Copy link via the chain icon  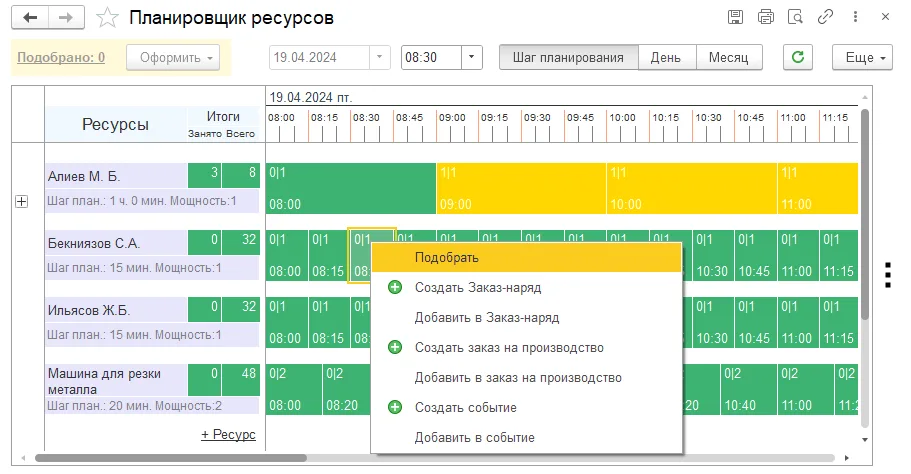coord(825,17)
